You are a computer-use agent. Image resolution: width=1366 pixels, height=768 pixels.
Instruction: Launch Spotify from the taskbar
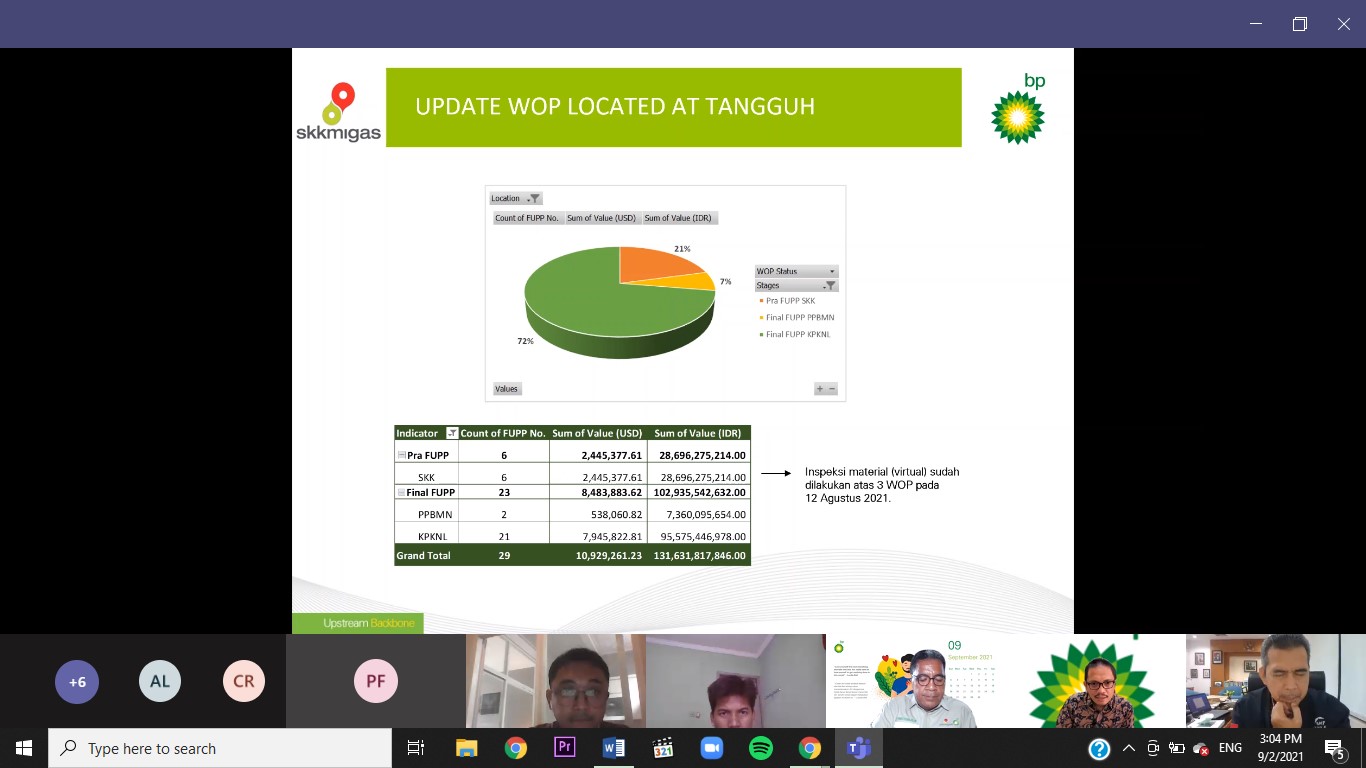click(760, 748)
